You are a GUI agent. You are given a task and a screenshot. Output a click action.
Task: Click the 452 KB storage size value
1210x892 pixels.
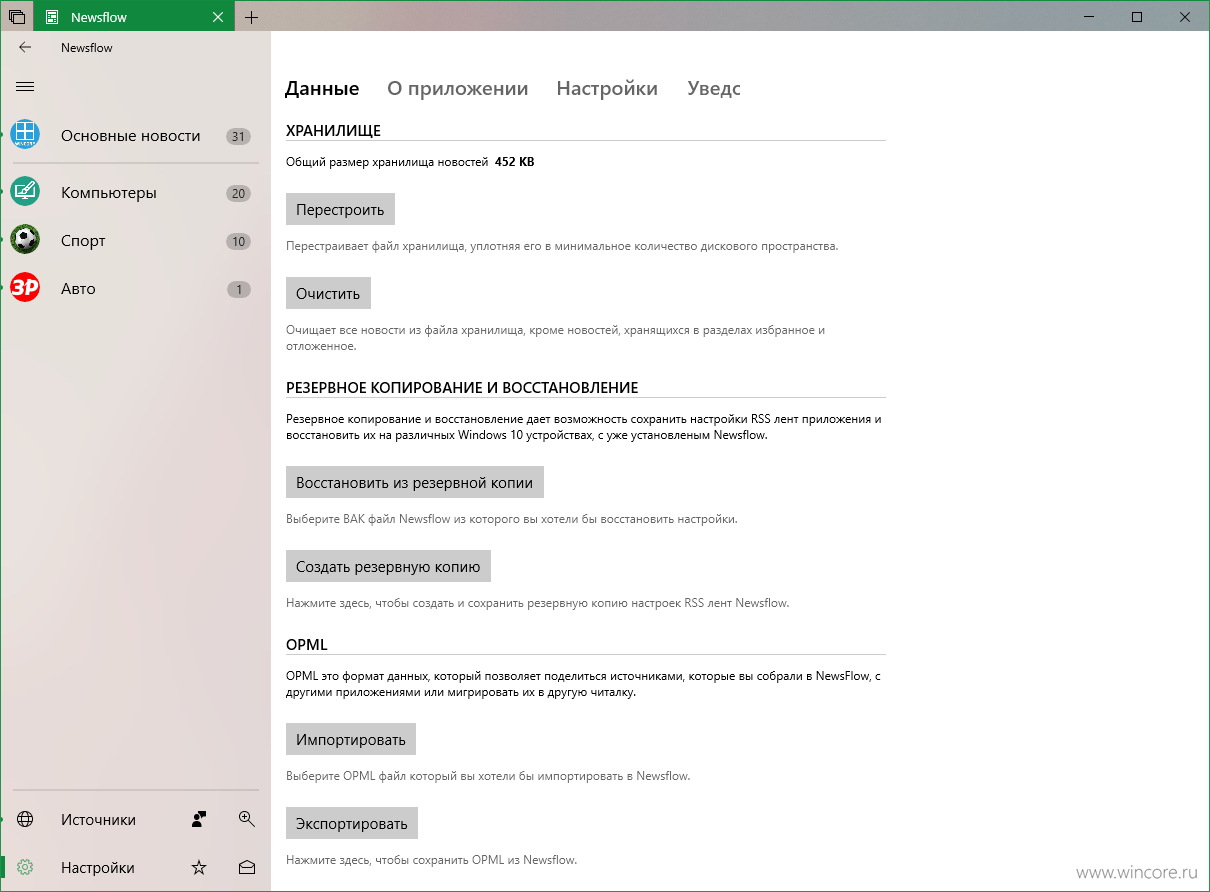pyautogui.click(x=515, y=161)
